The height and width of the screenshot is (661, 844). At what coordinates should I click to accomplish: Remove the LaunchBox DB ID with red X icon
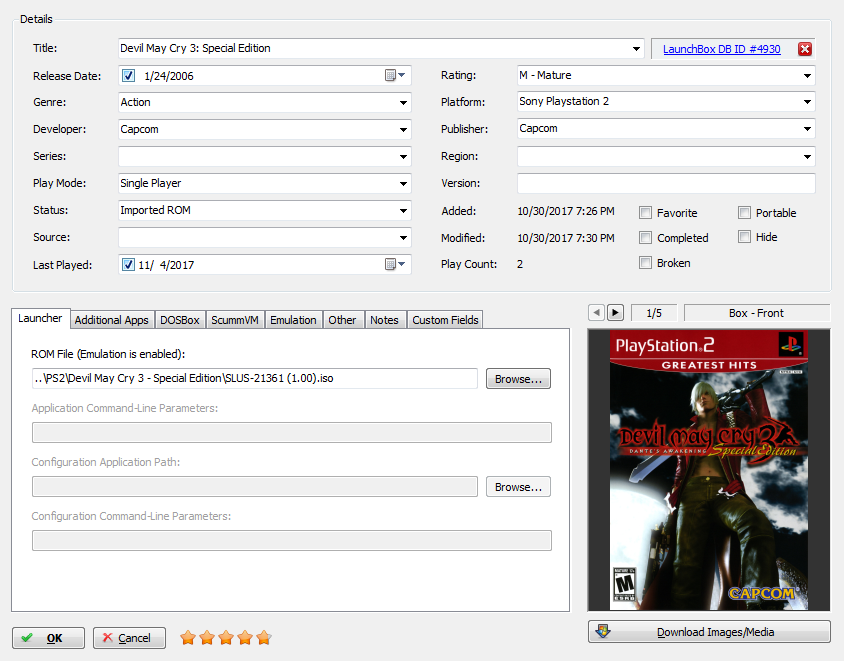click(805, 49)
